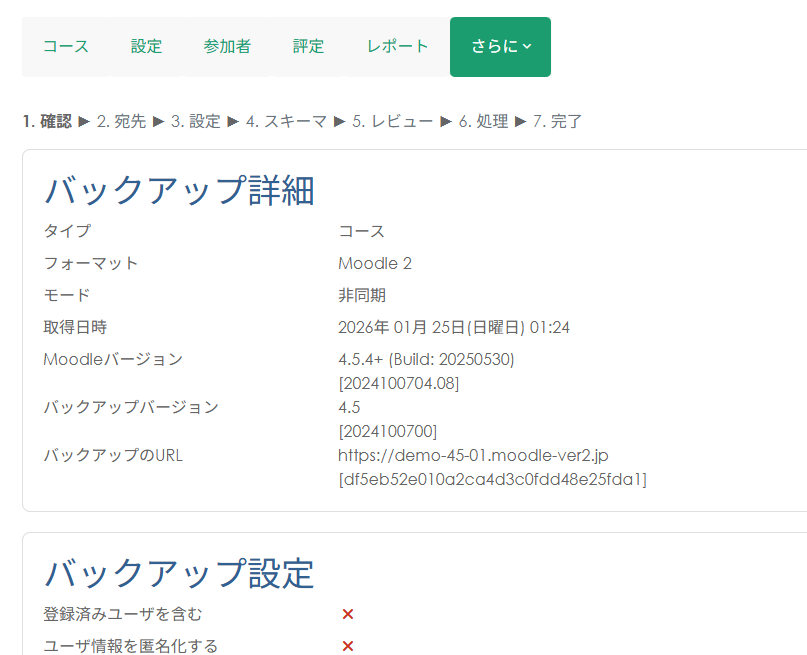Click the arrow between 確認 and 宛先
This screenshot has width=807, height=655.
coord(84,122)
